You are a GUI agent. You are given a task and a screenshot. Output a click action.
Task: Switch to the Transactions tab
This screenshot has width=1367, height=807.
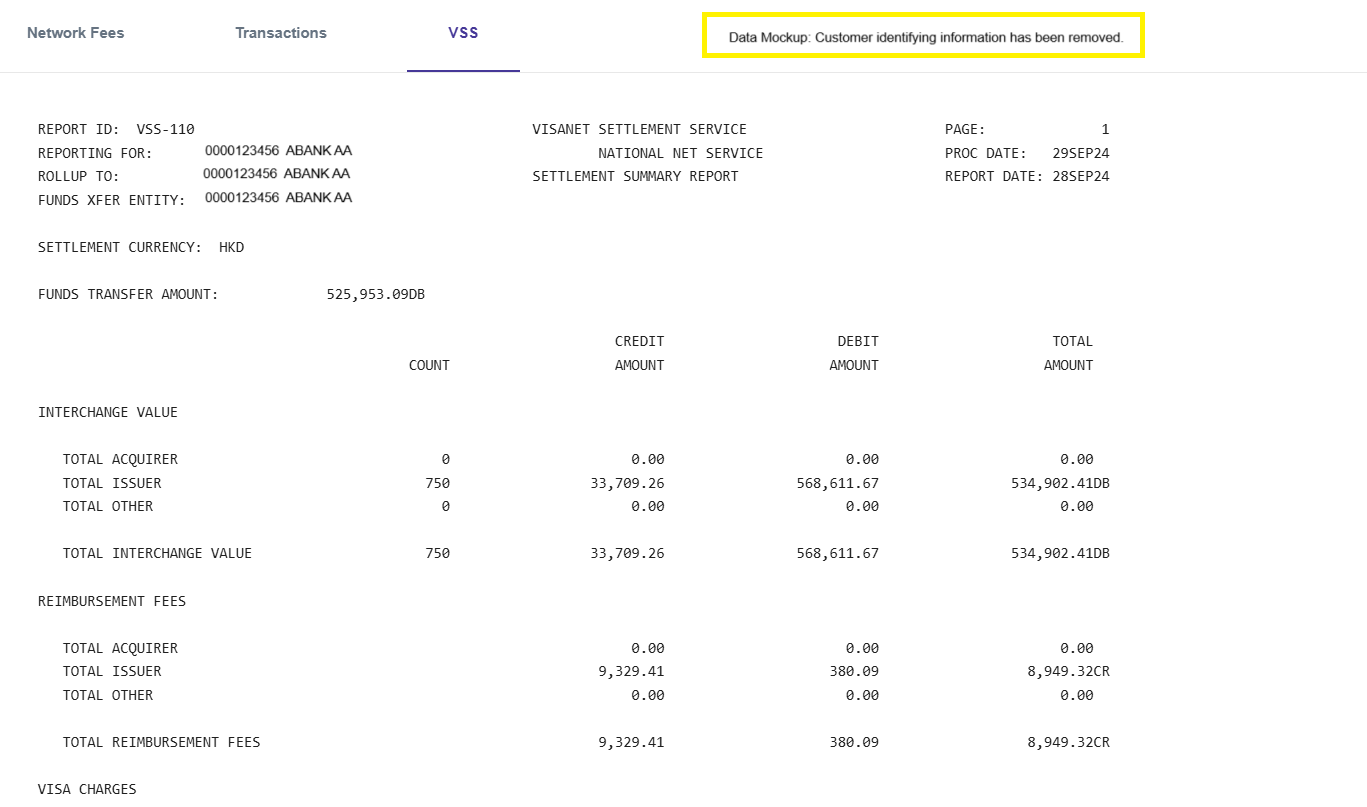pyautogui.click(x=281, y=33)
